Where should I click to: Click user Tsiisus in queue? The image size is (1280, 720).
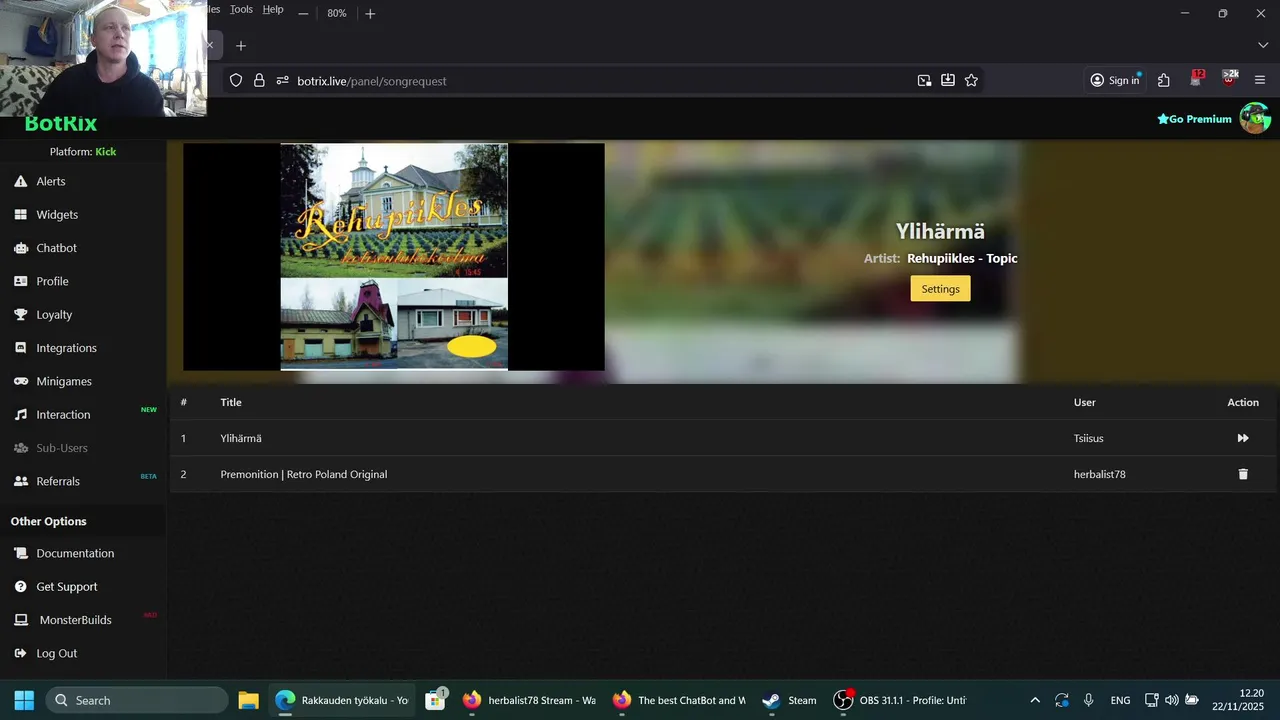(1089, 438)
